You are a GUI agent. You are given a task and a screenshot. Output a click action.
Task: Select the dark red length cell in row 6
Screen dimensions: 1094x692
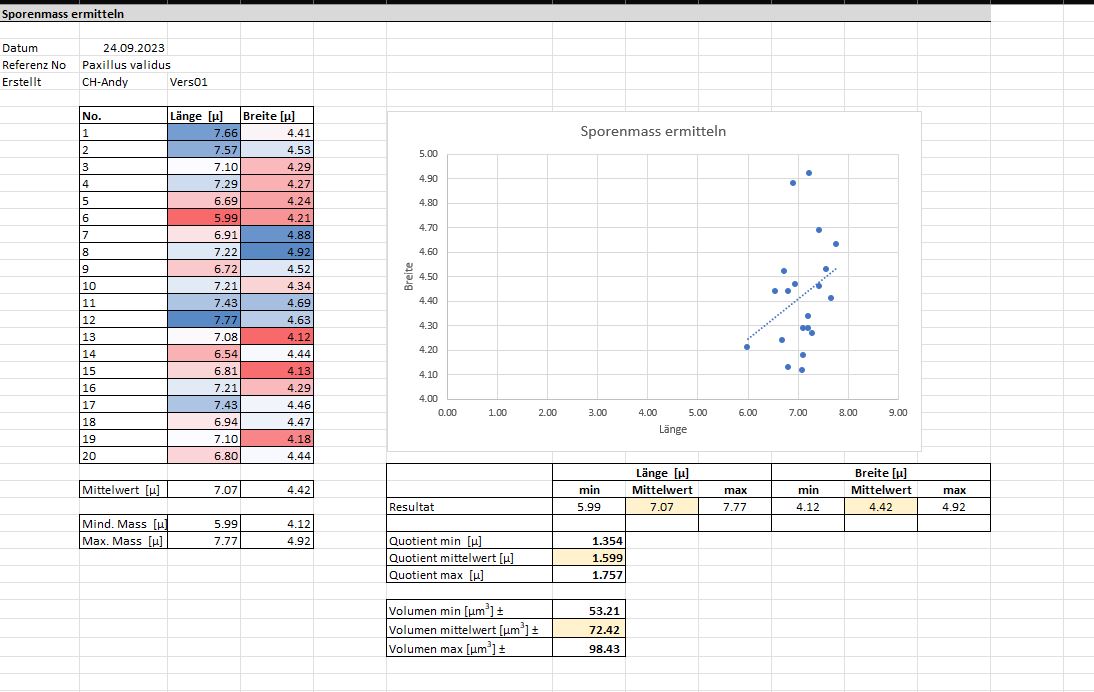pyautogui.click(x=204, y=218)
